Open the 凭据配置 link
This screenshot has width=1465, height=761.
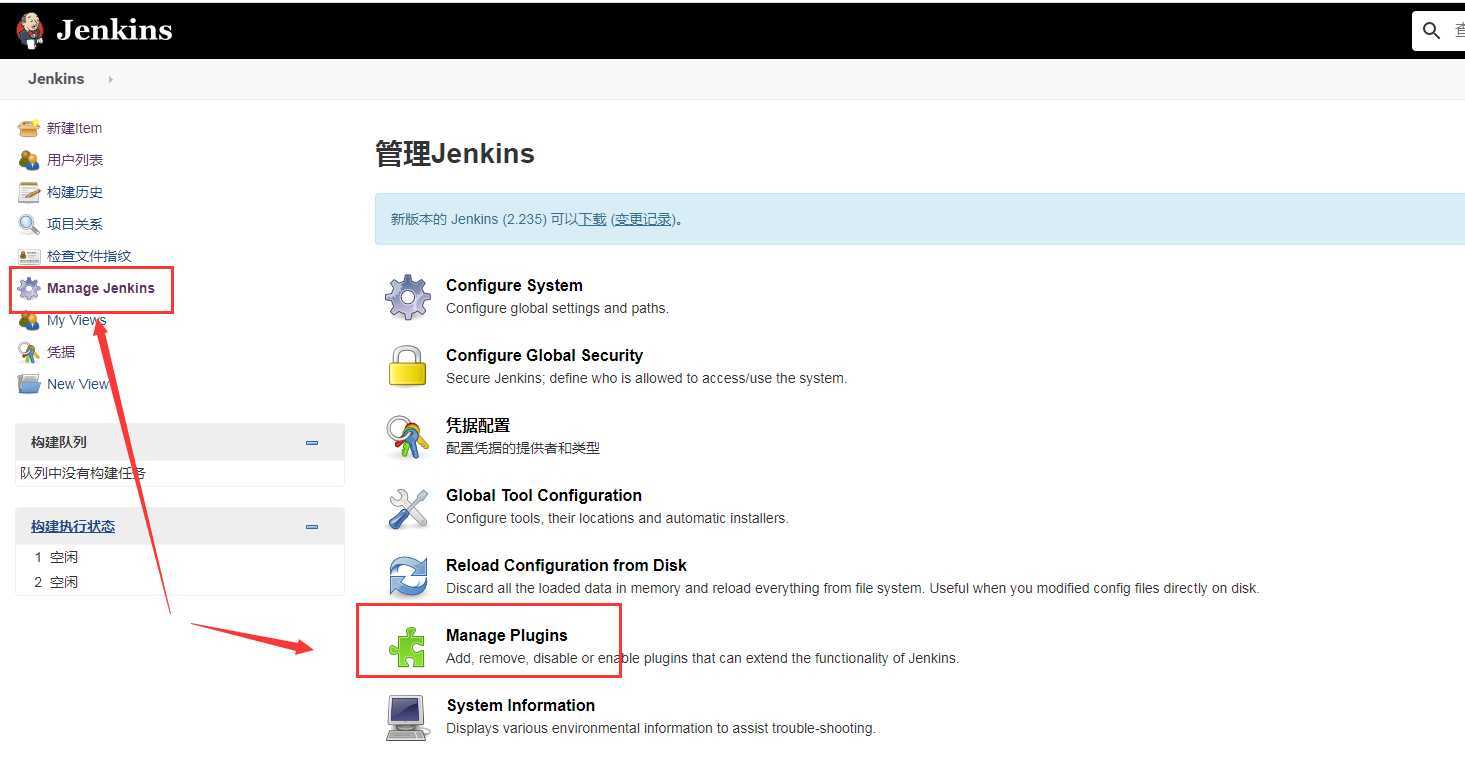pyautogui.click(x=478, y=425)
